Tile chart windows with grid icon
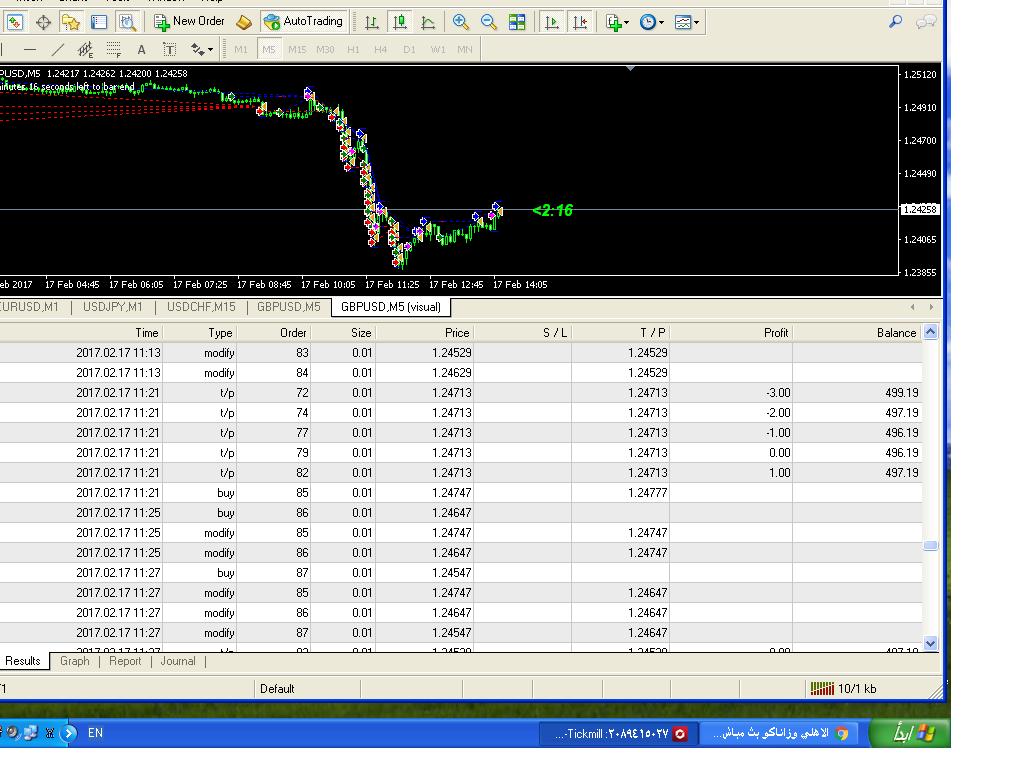 tap(517, 22)
